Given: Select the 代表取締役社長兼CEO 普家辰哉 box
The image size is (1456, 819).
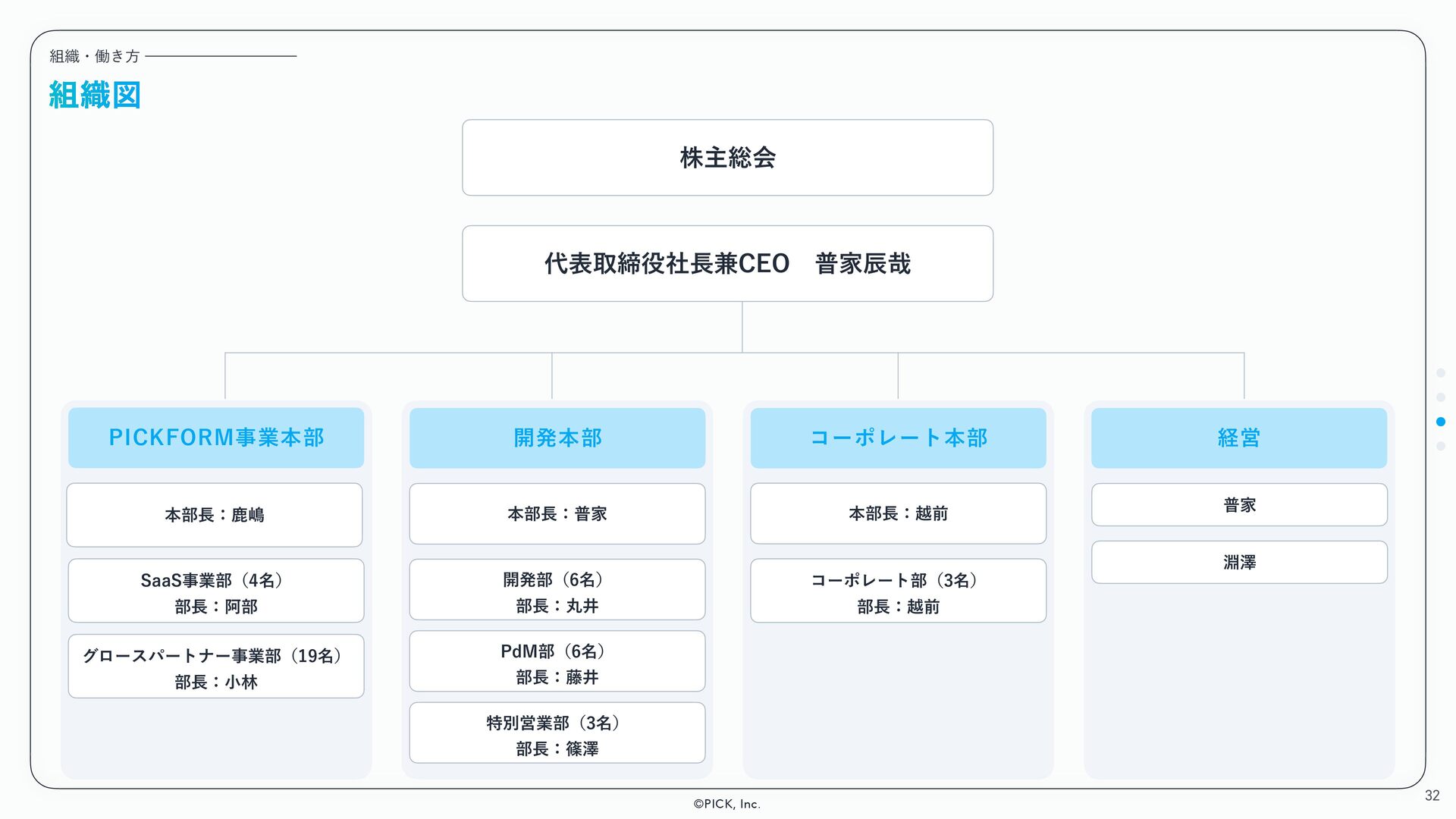Looking at the screenshot, I should (x=727, y=264).
